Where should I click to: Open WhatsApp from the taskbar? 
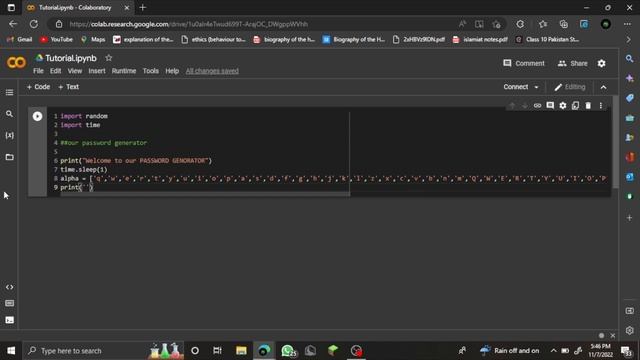click(x=288, y=351)
